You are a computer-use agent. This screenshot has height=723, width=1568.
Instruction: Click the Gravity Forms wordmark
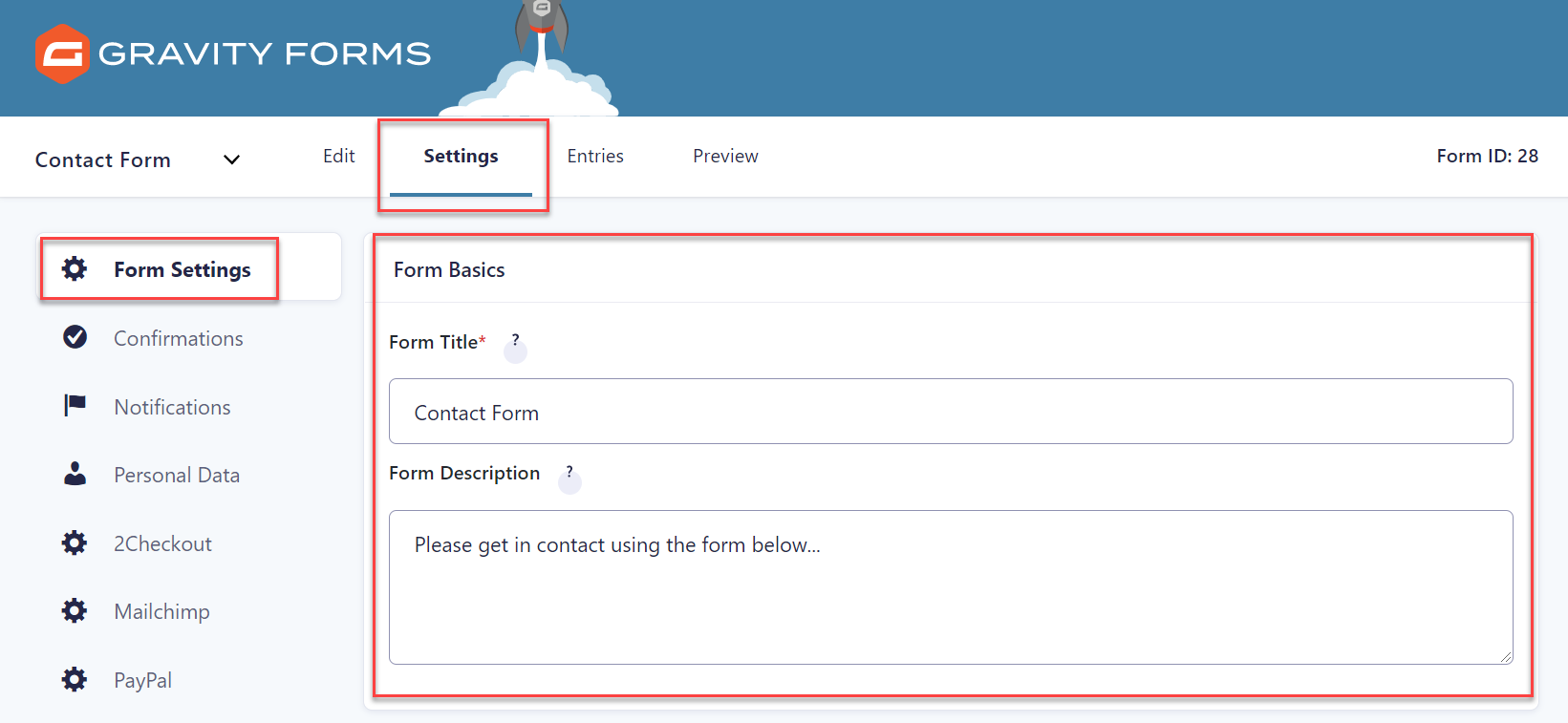(x=265, y=53)
